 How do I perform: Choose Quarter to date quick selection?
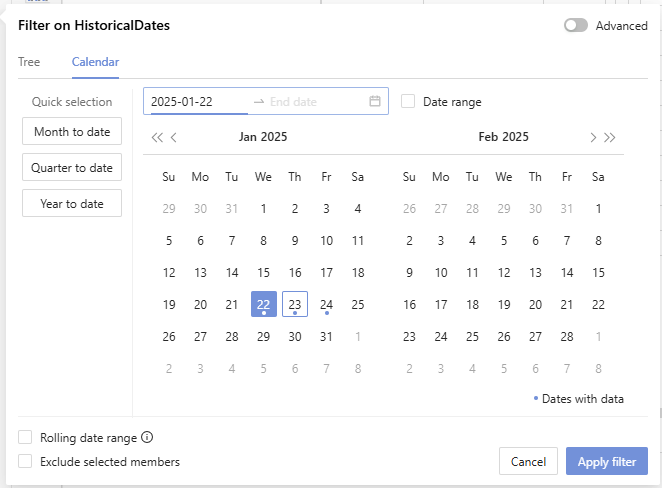tap(72, 168)
